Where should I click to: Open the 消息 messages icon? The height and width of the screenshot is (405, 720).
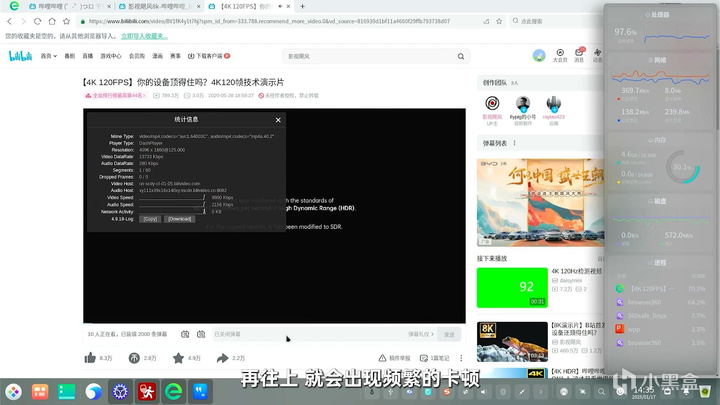pos(579,55)
